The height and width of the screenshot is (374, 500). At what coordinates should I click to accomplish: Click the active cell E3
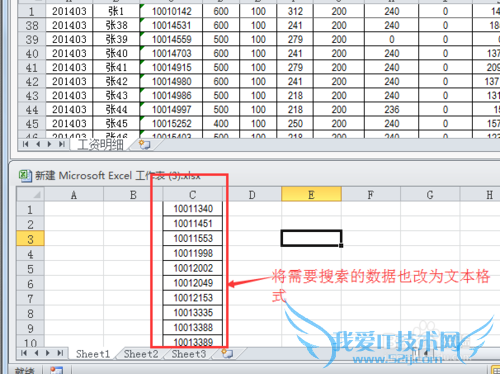point(311,238)
